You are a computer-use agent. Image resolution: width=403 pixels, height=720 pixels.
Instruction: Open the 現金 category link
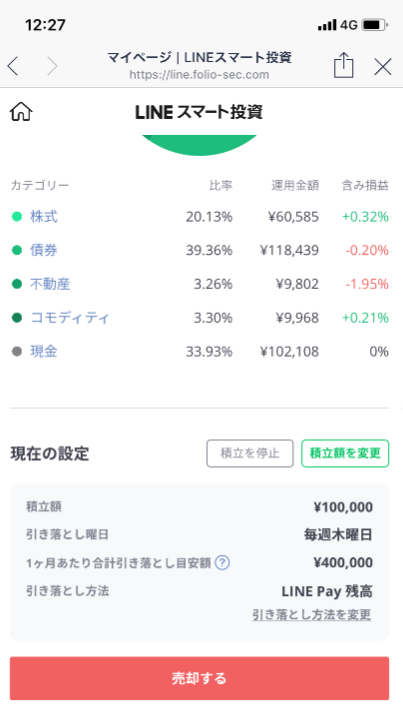click(x=44, y=351)
